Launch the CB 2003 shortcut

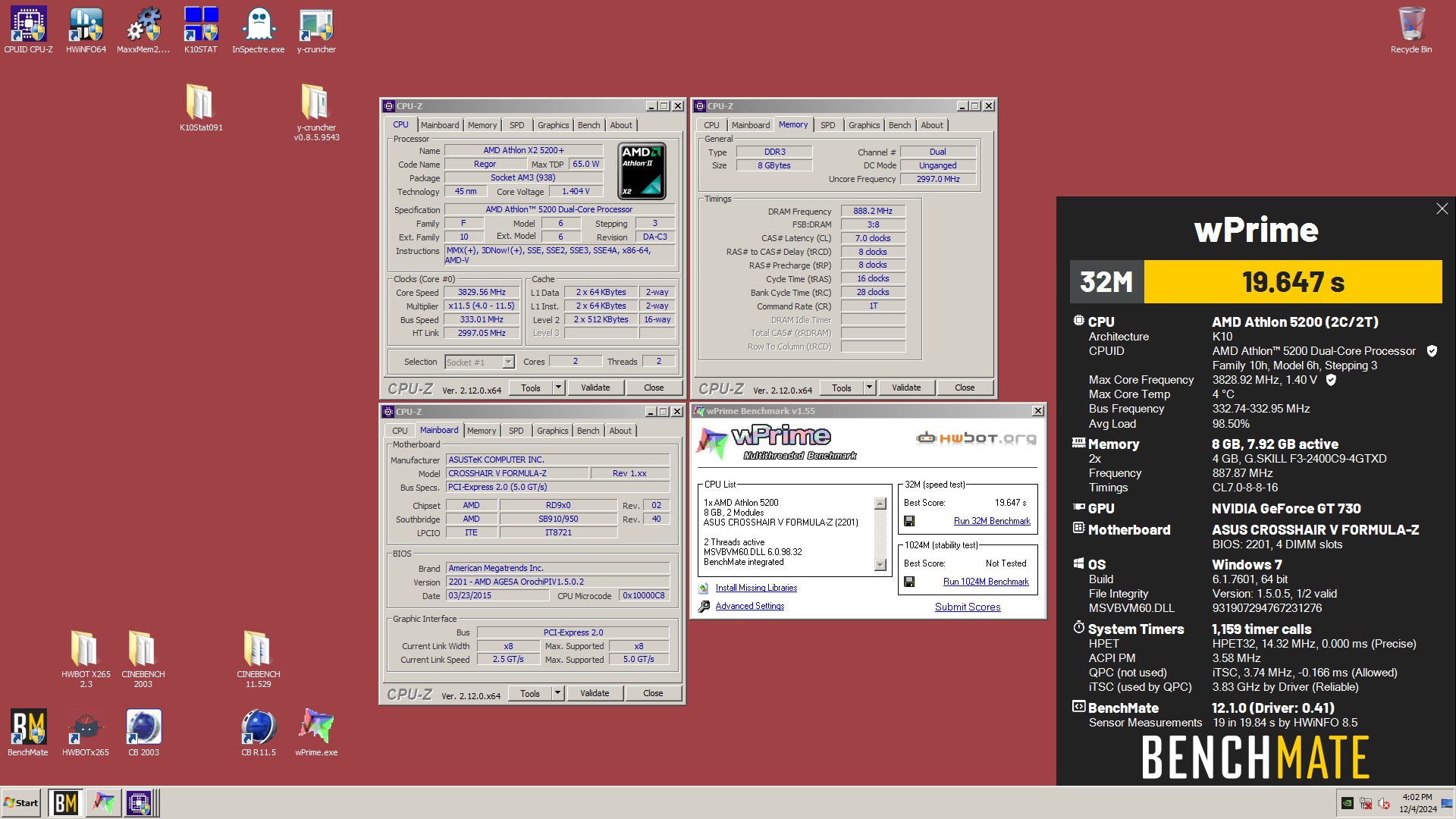pos(143,733)
